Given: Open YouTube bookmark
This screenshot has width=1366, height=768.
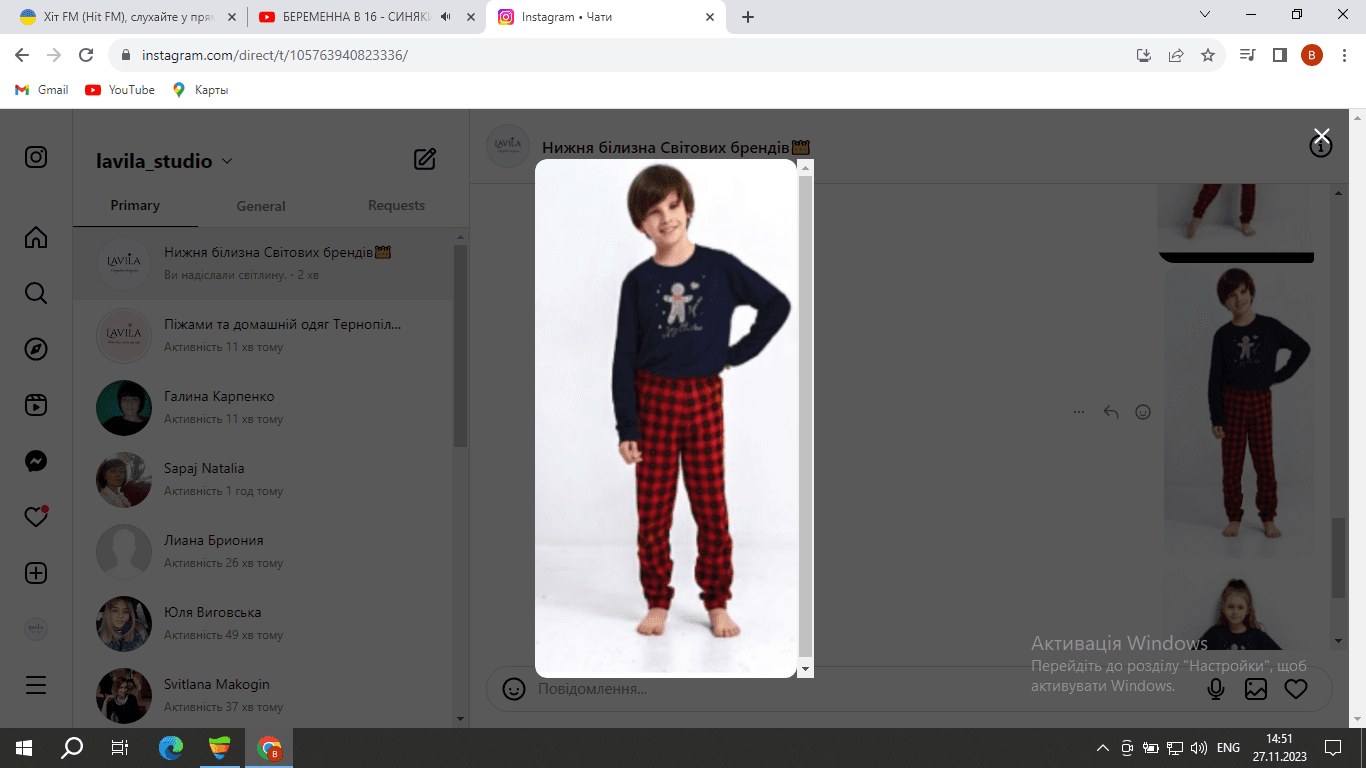Looking at the screenshot, I should tap(120, 90).
